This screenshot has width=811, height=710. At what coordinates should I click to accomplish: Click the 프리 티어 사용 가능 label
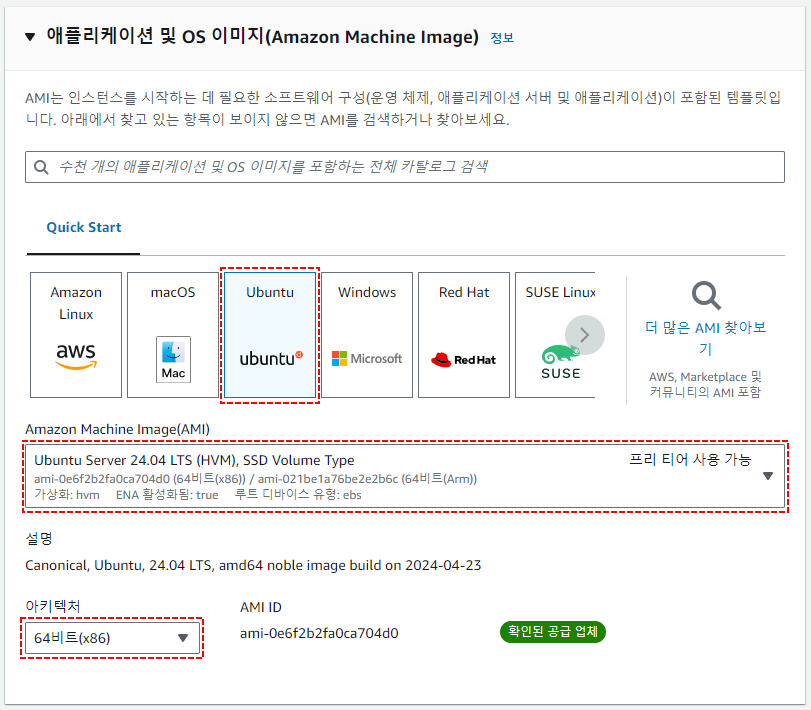(x=690, y=459)
